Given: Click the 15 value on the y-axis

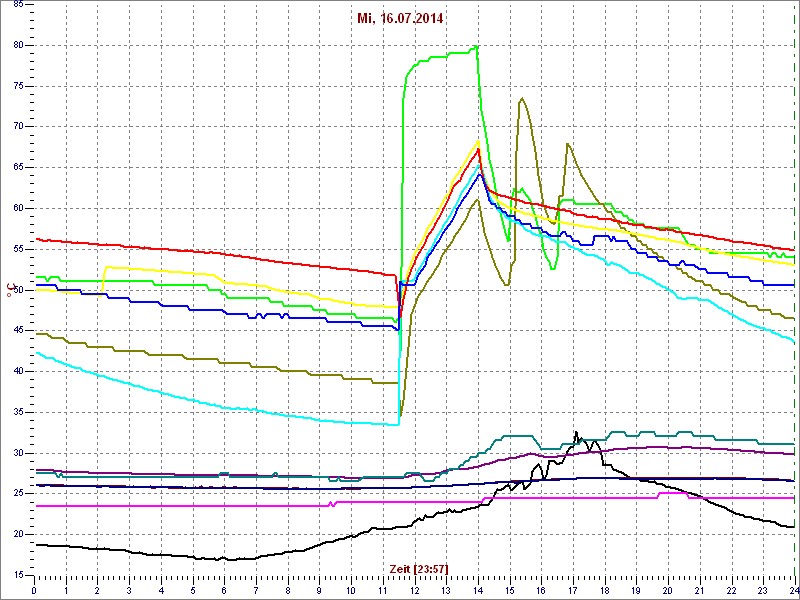Looking at the screenshot, I should point(18,575).
